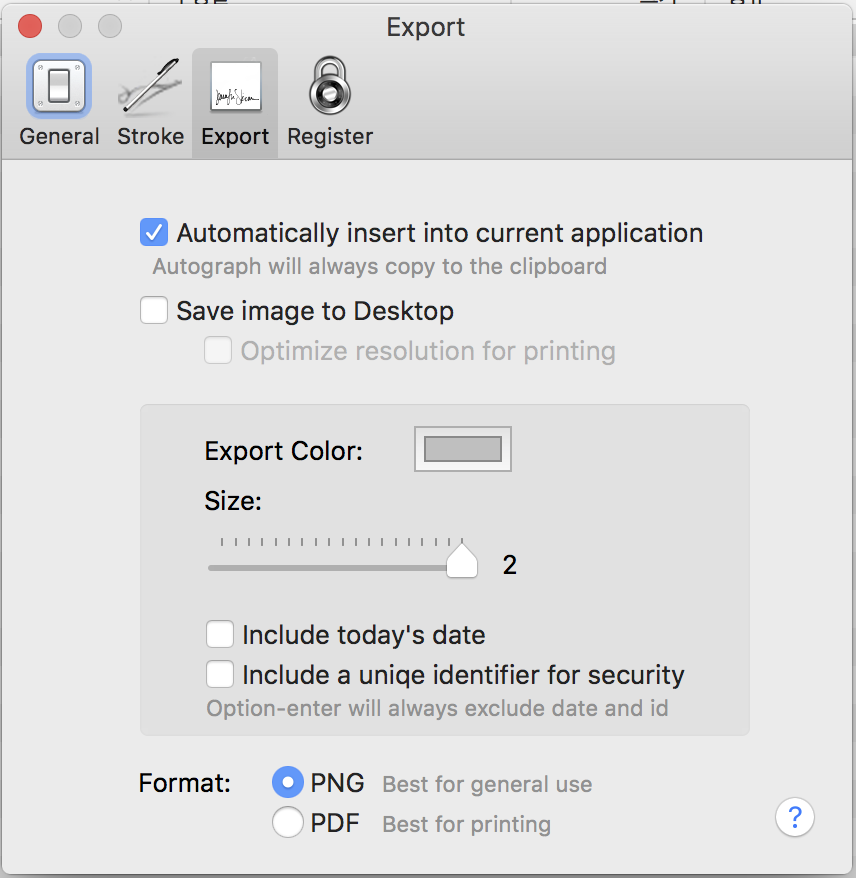This screenshot has height=878, width=856.
Task: Select the PNG format radio button
Action: (289, 783)
